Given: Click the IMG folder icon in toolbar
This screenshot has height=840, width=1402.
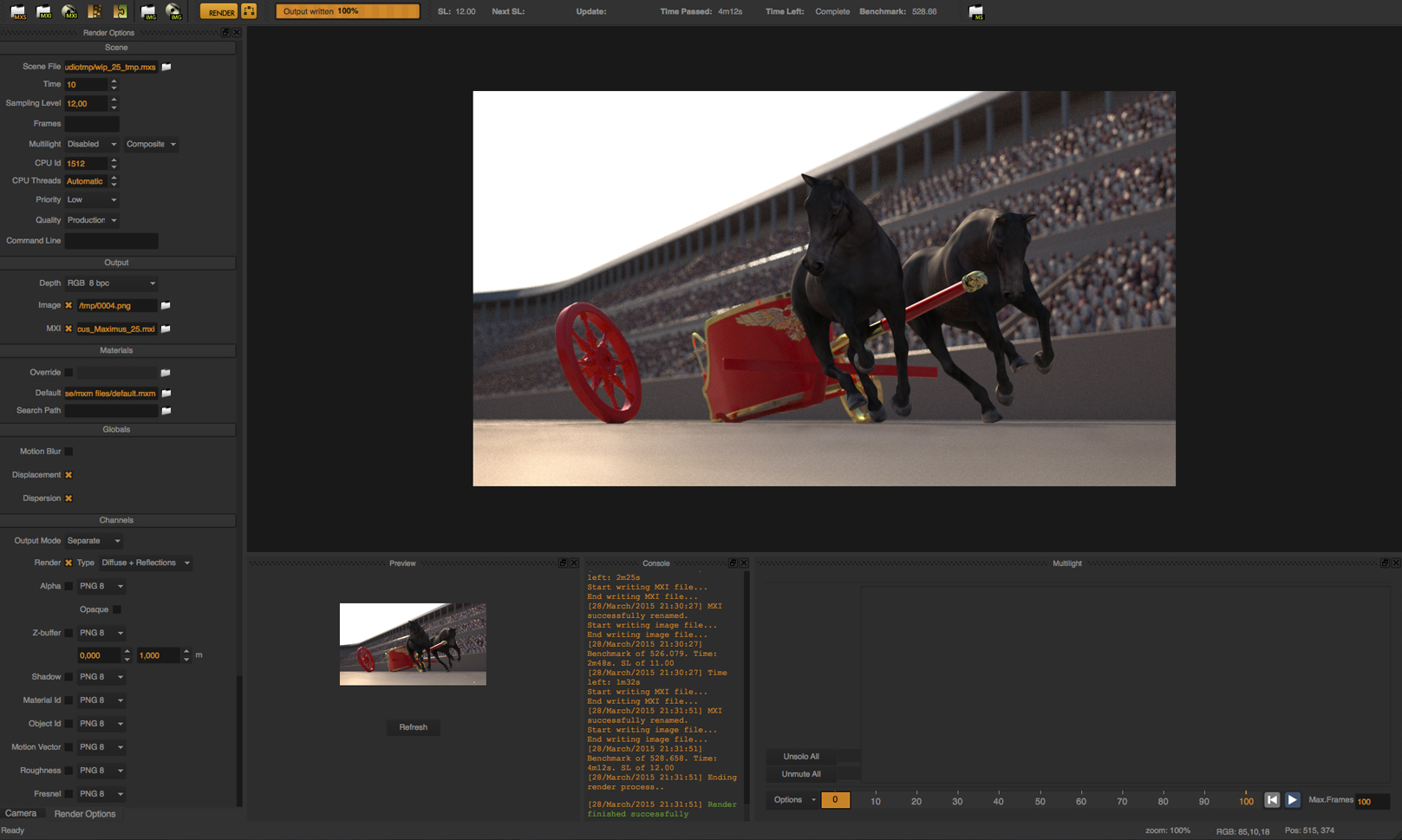Looking at the screenshot, I should 148,12.
